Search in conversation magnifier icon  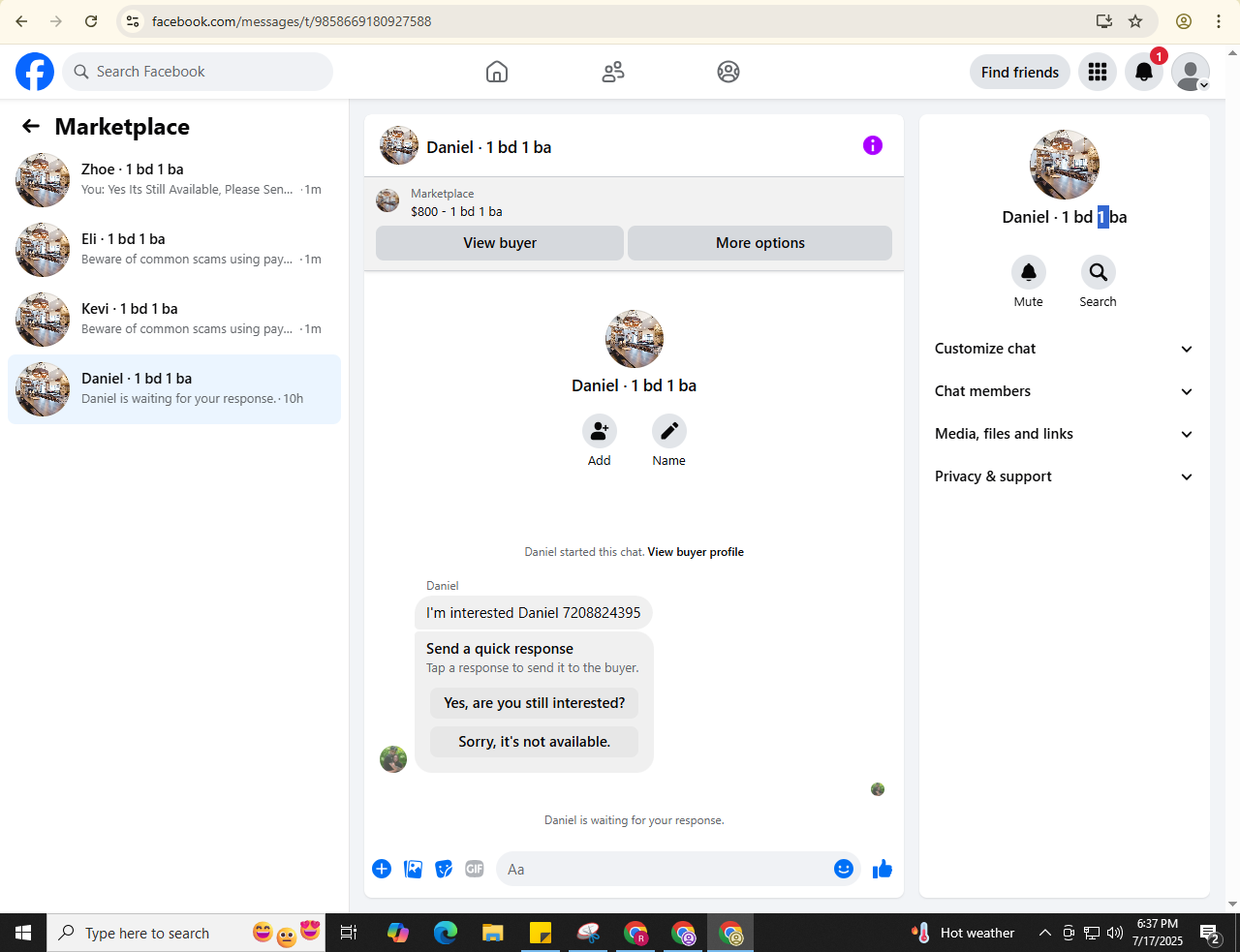coord(1099,272)
